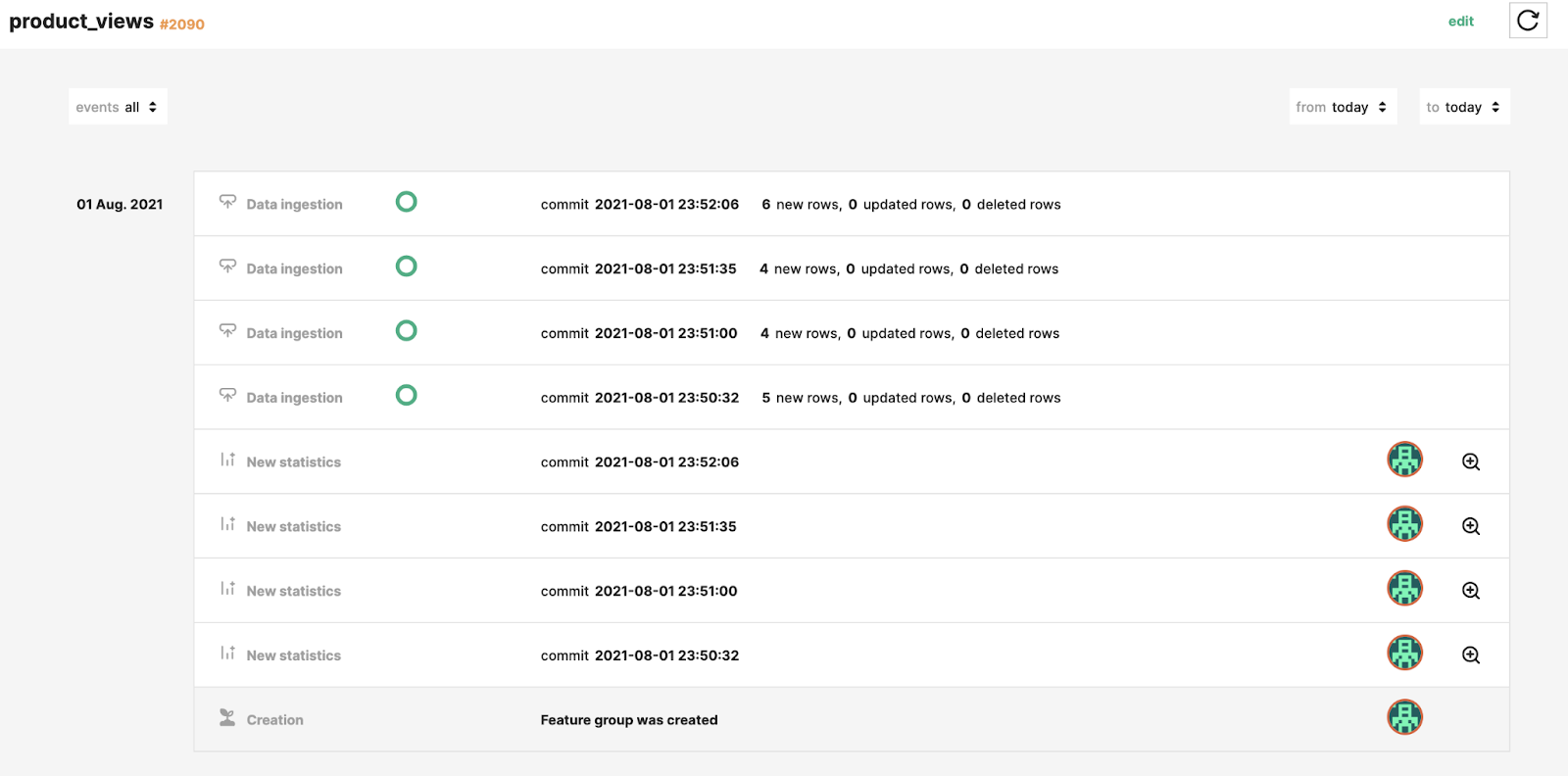Click user avatar on 23:51:35 statistics row
The height and width of the screenshot is (776, 1568).
[1404, 524]
